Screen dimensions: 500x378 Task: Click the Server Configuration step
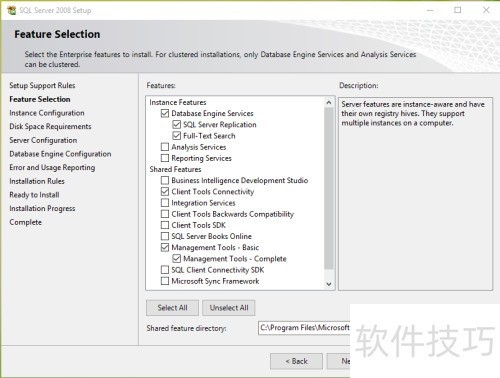(x=43, y=140)
